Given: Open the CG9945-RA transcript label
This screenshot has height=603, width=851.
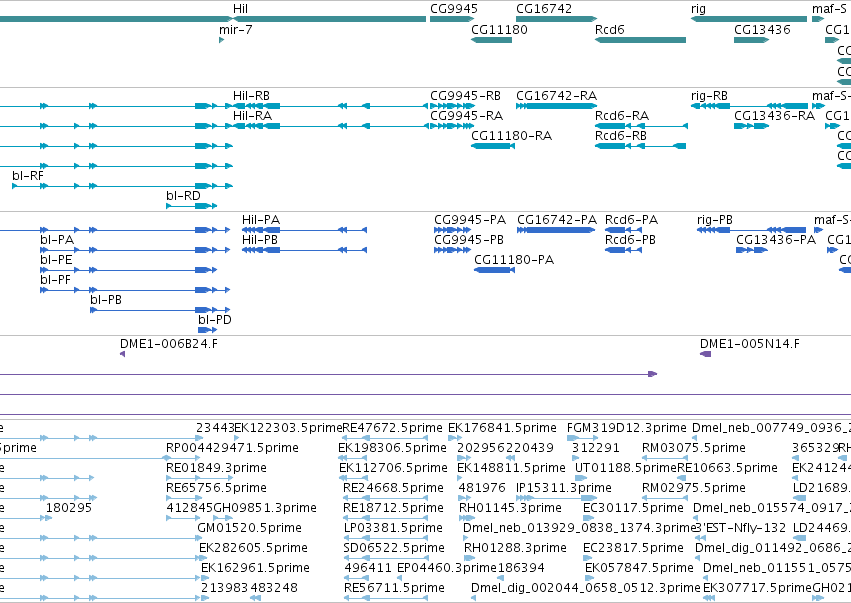Looking at the screenshot, I should 467,116.
